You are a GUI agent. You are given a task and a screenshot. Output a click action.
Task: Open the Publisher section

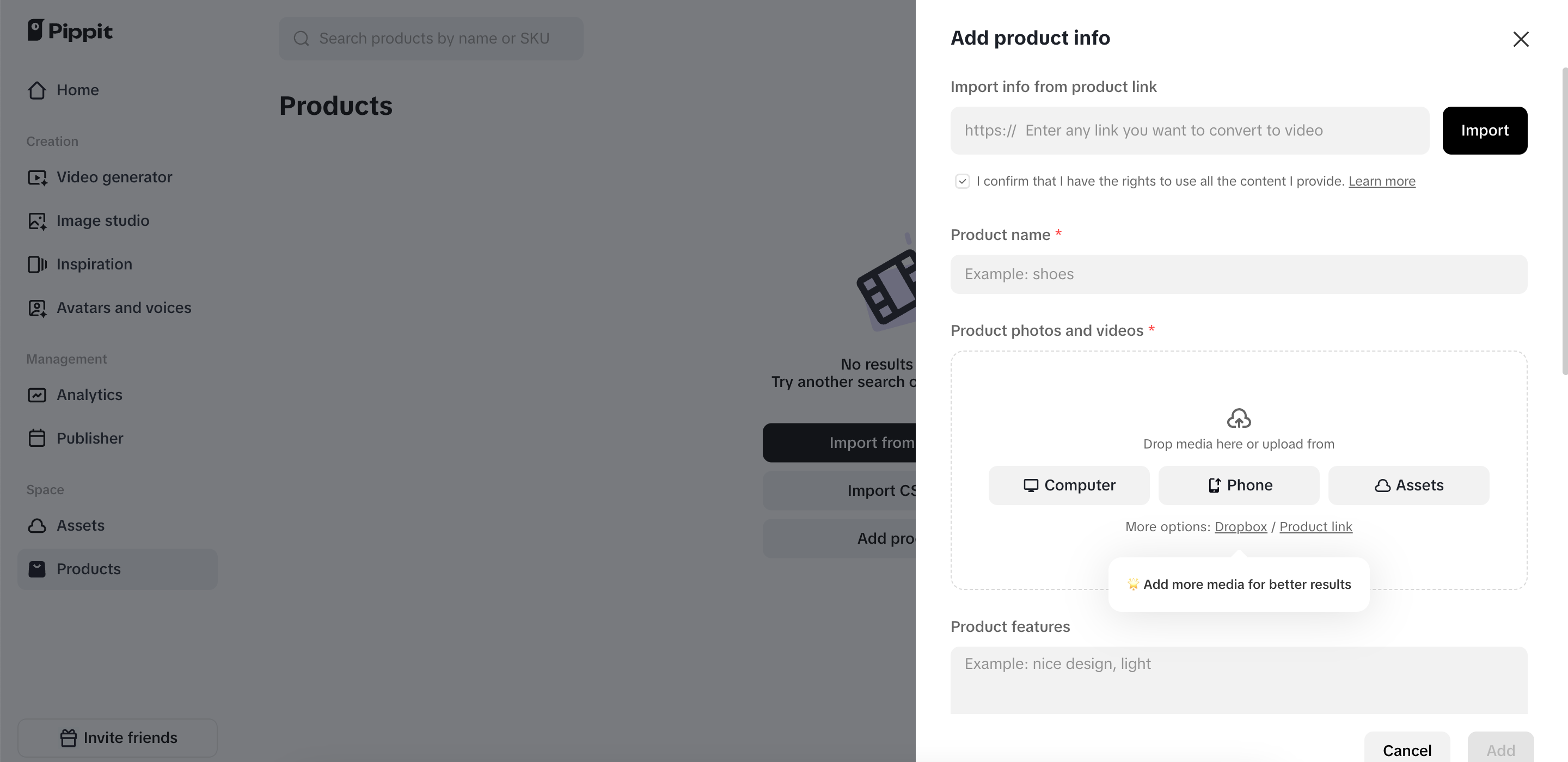90,438
